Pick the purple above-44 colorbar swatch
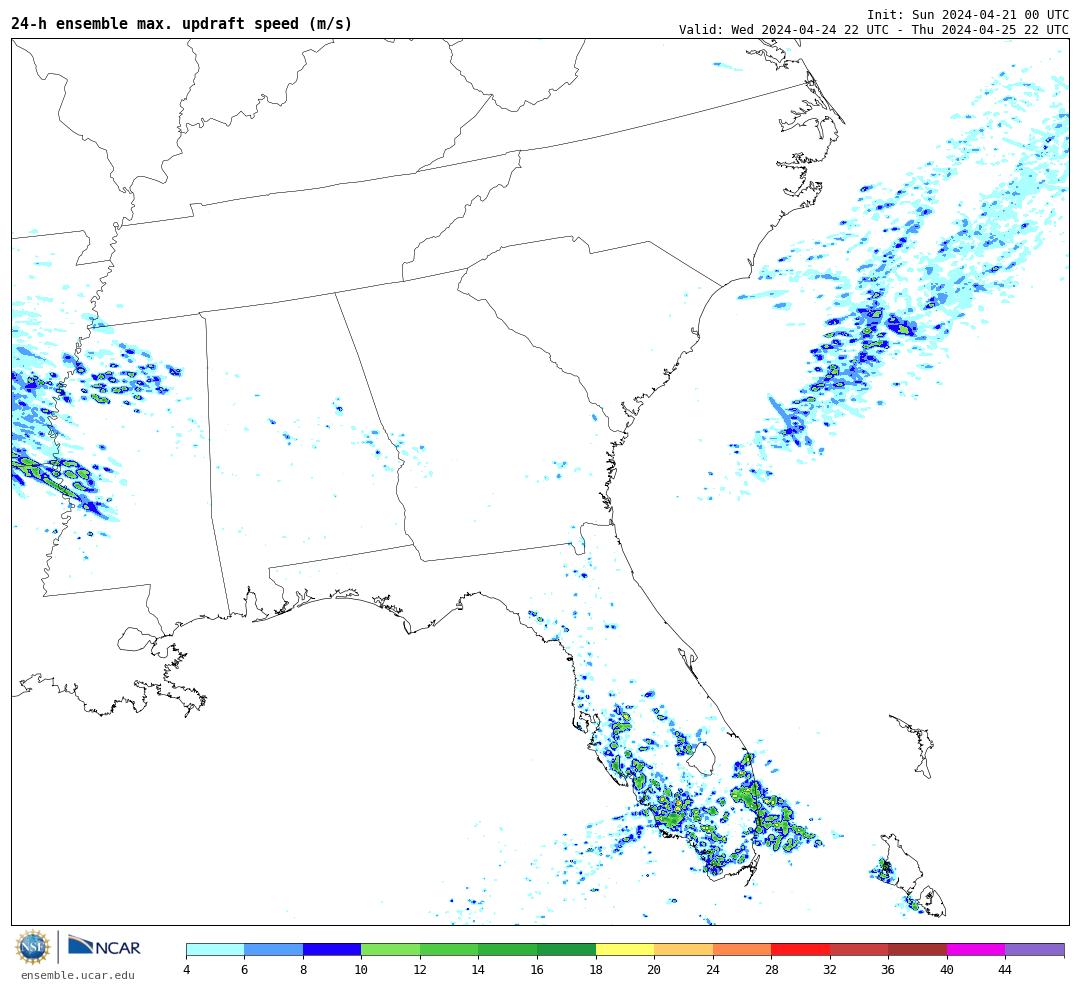Screen dimensions: 1080x988 [1035, 950]
